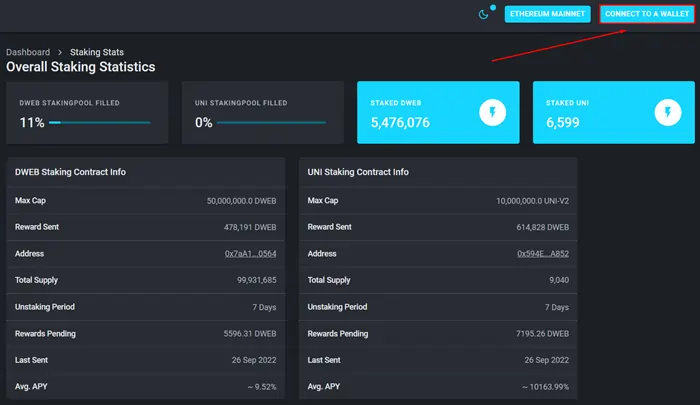This screenshot has height=405, width=700.
Task: Click the Staked DWEB value 5,476,076
Action: [x=400, y=122]
